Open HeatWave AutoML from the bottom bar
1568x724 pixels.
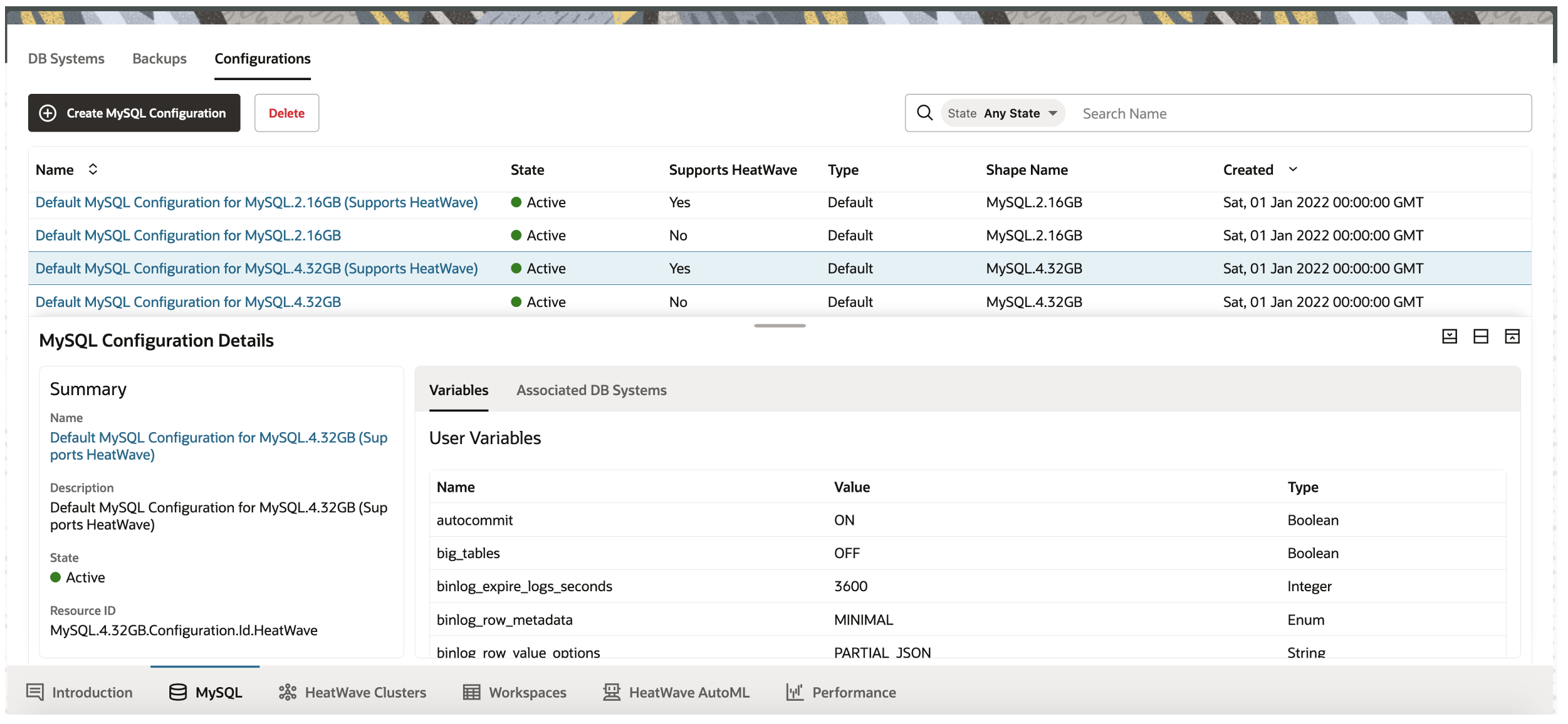[x=612, y=692]
